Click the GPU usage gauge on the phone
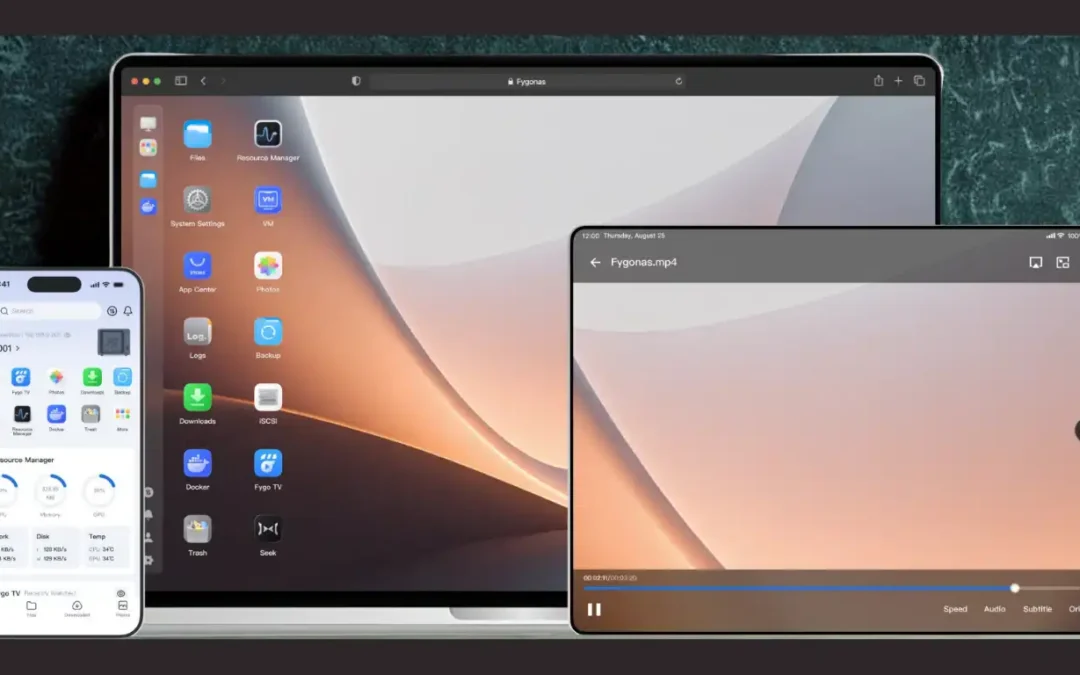Screen dimensions: 1080x675 click(99, 490)
